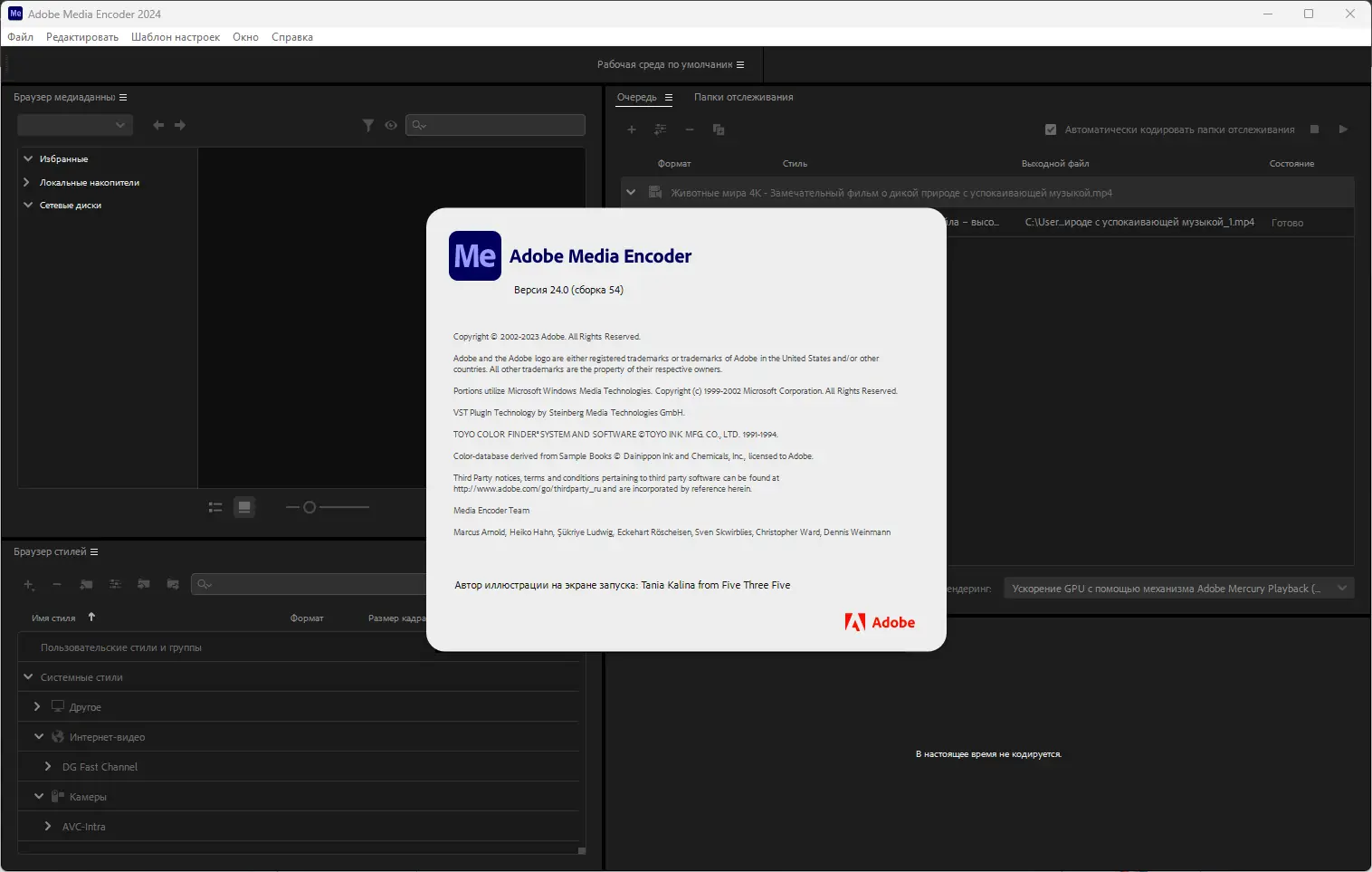Click the film icon of the queued video

pos(655,193)
